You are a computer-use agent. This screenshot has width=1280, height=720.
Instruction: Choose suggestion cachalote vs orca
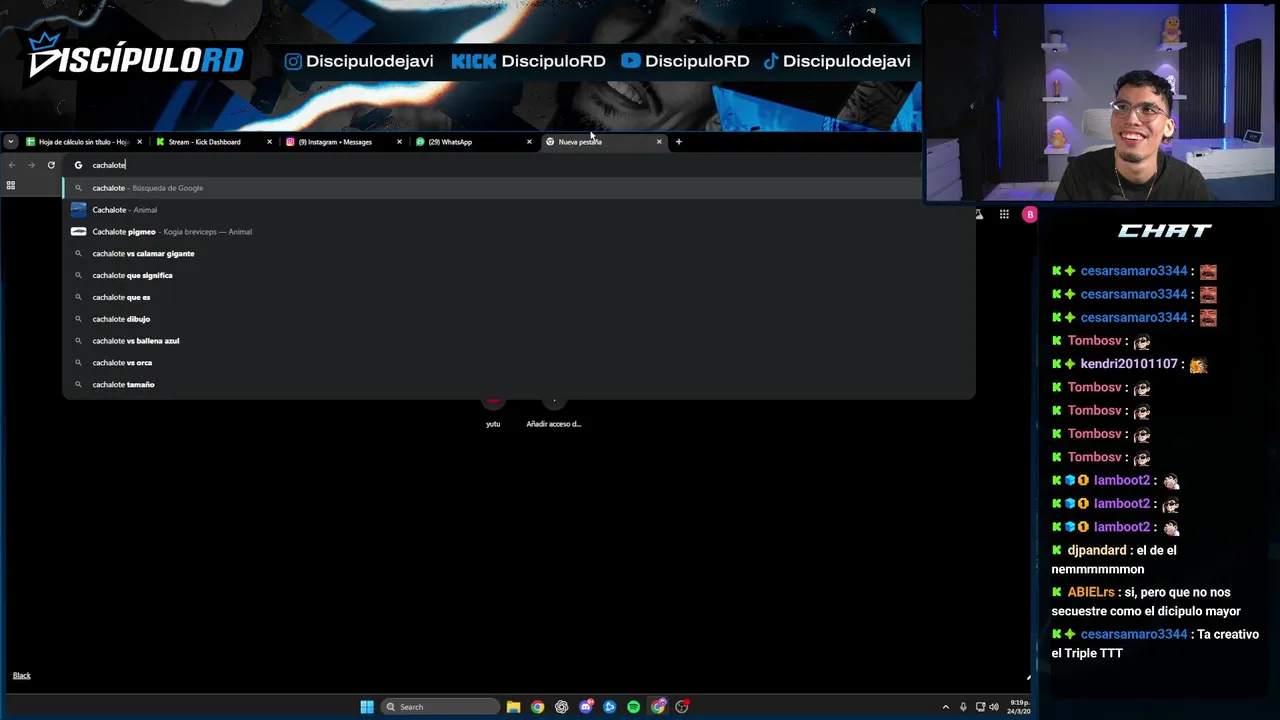pyautogui.click(x=519, y=363)
